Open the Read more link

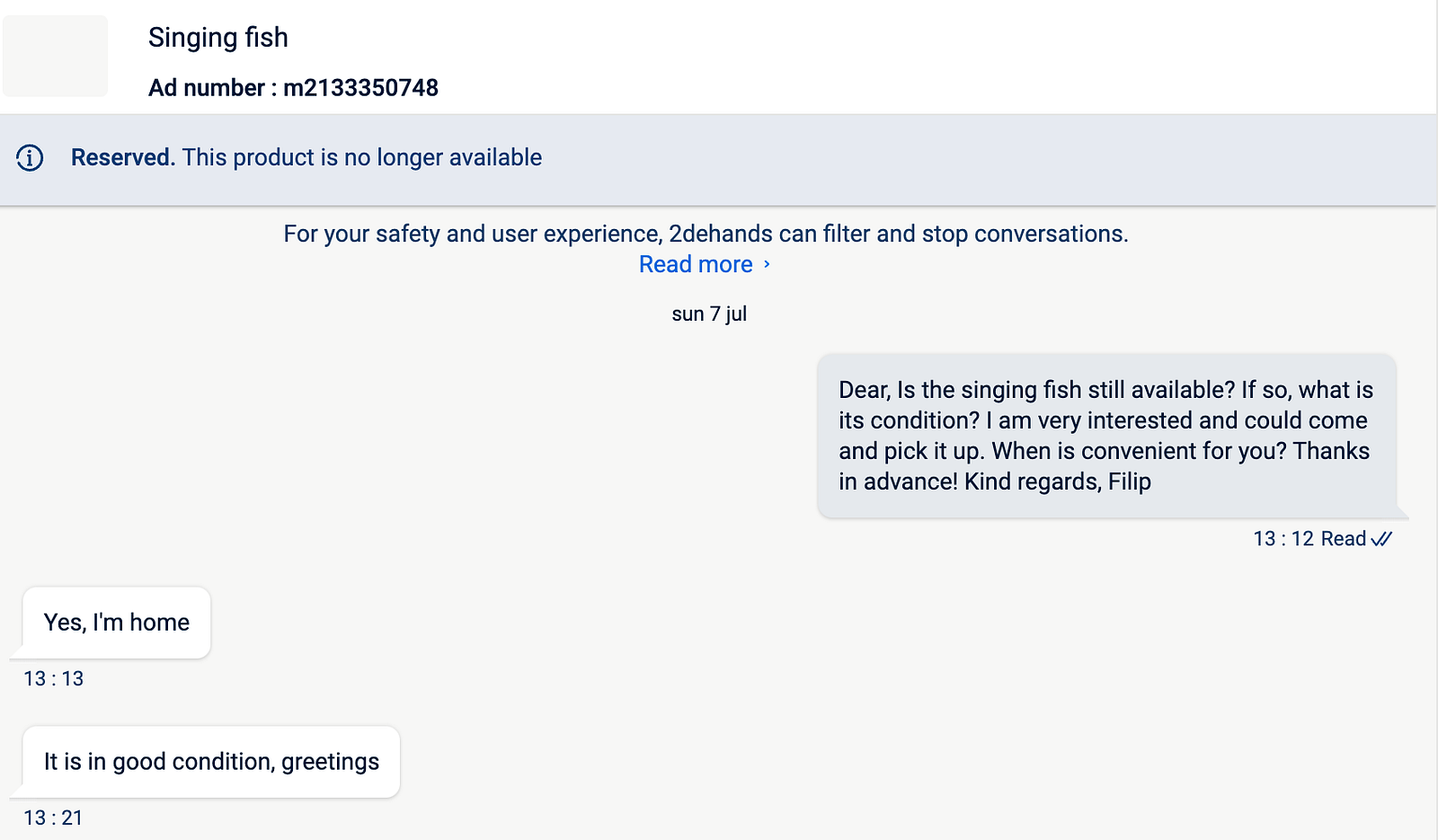696,264
